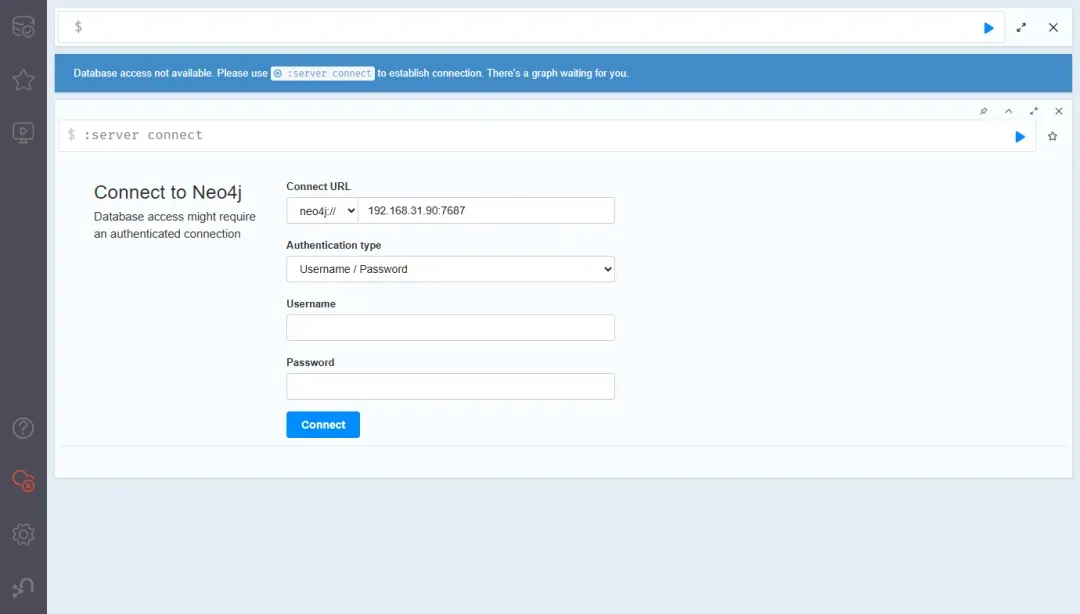
Task: Open the Authentication type dropdown
Action: tap(450, 269)
